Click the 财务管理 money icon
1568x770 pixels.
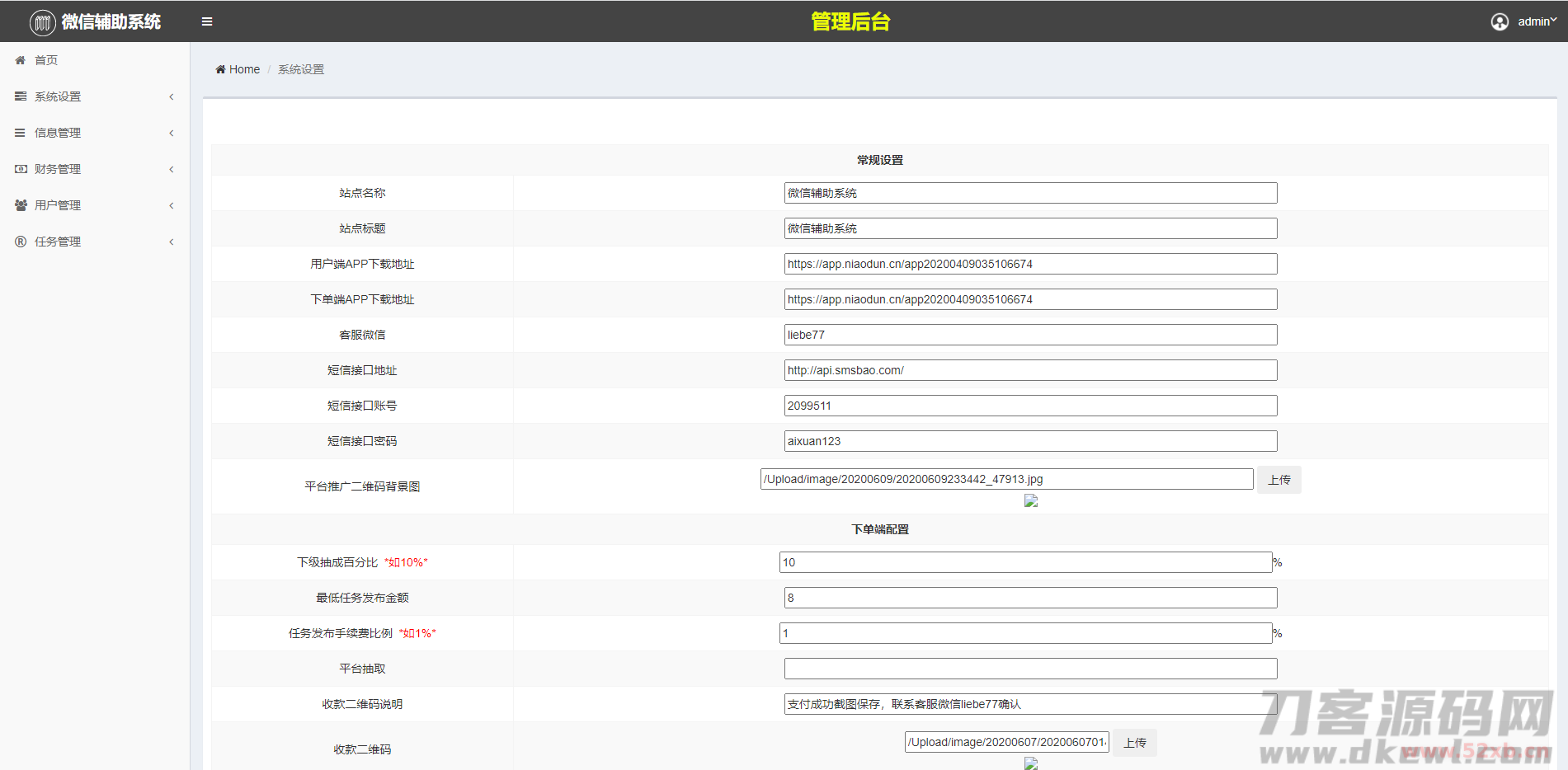pos(21,169)
